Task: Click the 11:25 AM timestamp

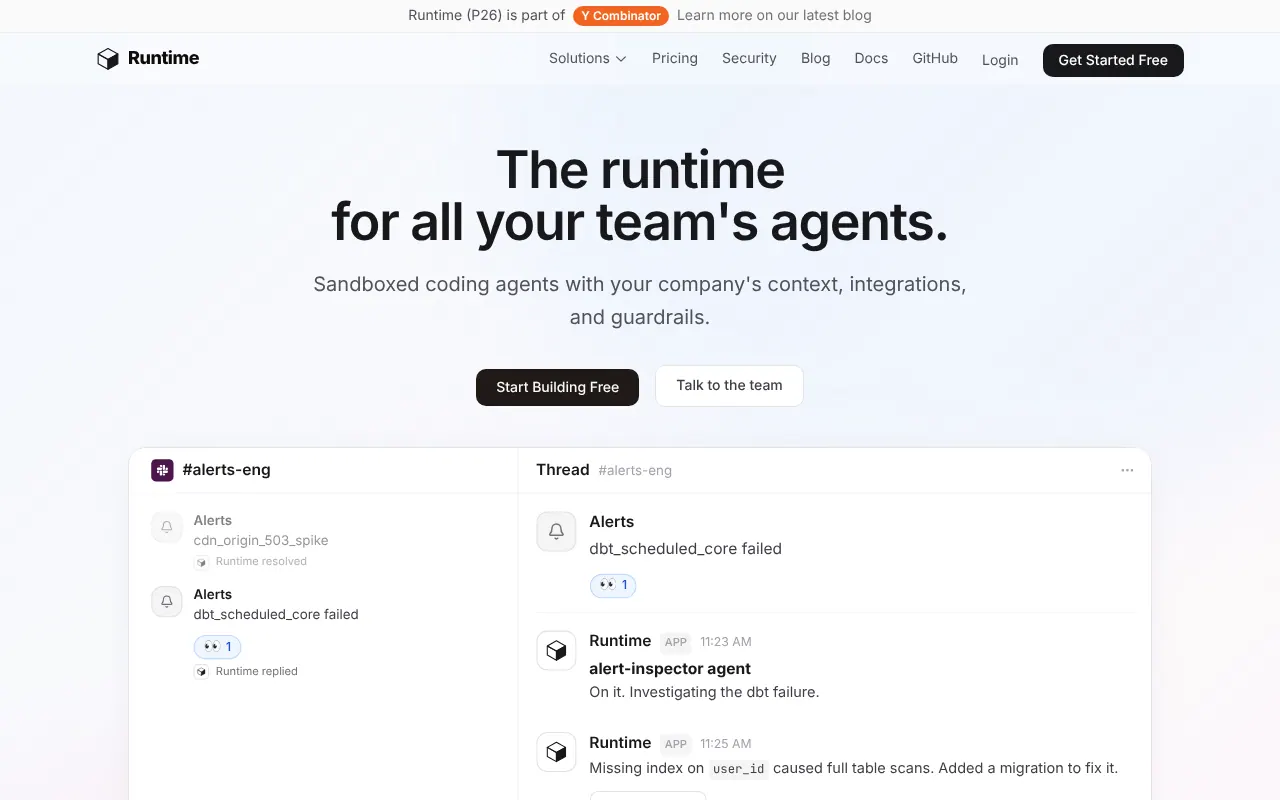Action: [726, 744]
